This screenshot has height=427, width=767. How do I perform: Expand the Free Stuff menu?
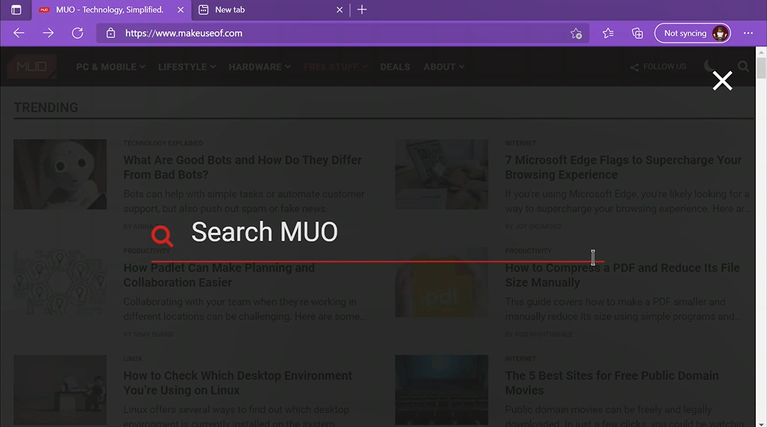(336, 67)
